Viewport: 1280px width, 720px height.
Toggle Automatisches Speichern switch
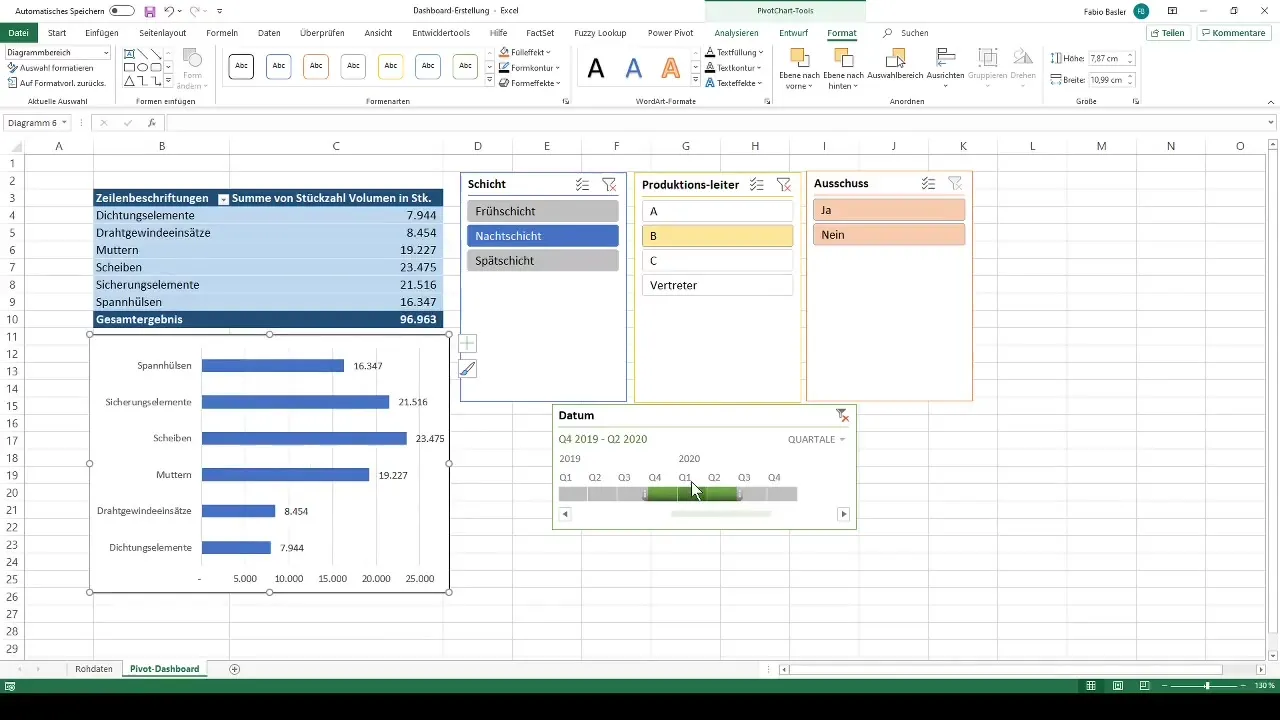pyautogui.click(x=122, y=10)
